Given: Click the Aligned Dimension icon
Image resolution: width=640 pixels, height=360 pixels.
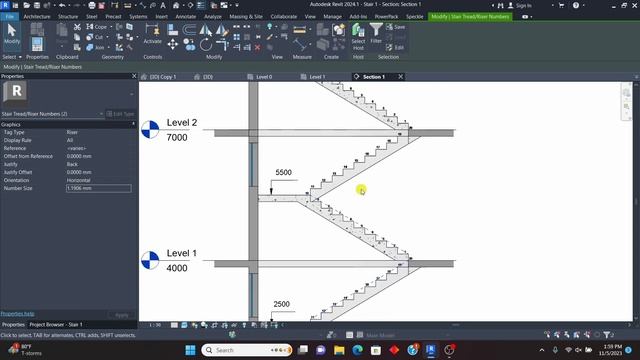Looking at the screenshot, I should (300, 44).
